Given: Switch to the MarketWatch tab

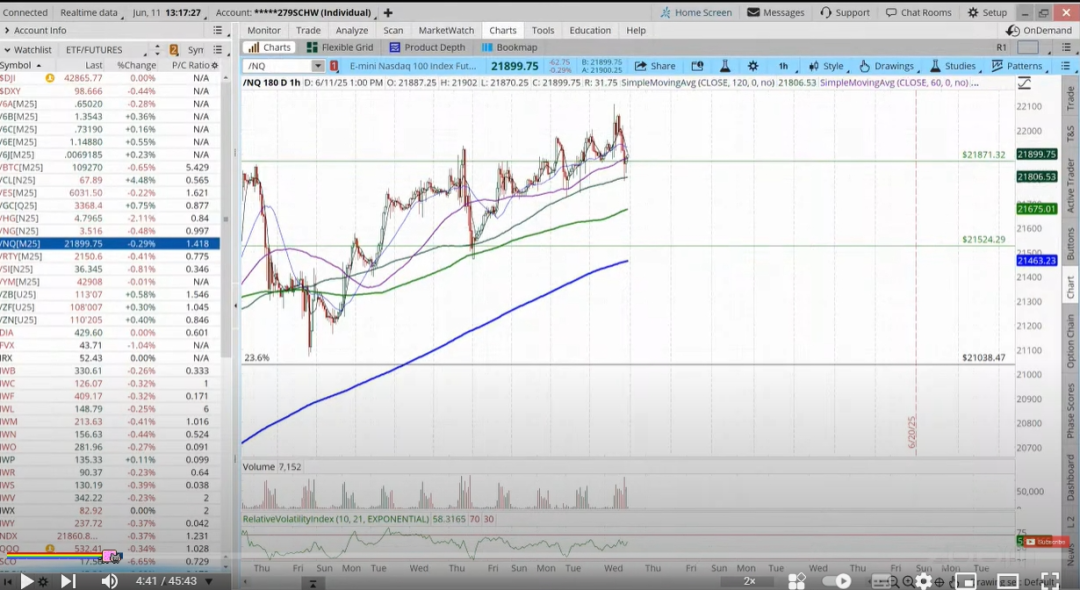Looking at the screenshot, I should [x=446, y=30].
